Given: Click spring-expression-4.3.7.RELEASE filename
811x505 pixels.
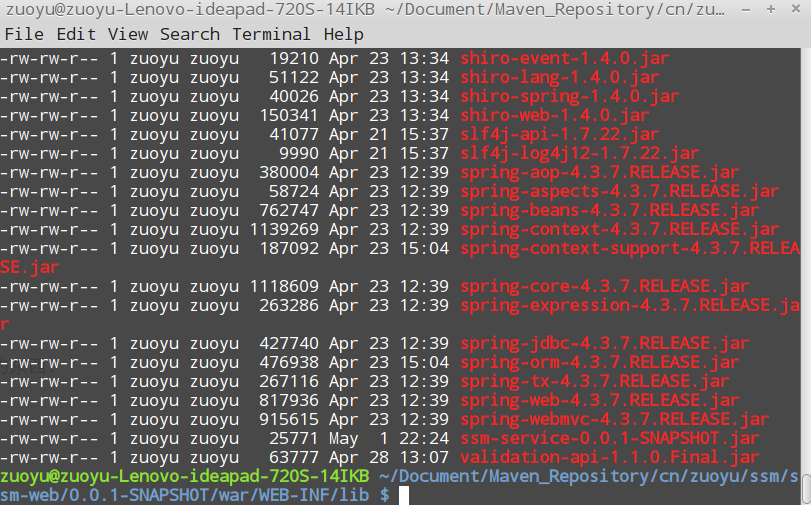Looking at the screenshot, I should [629, 306].
